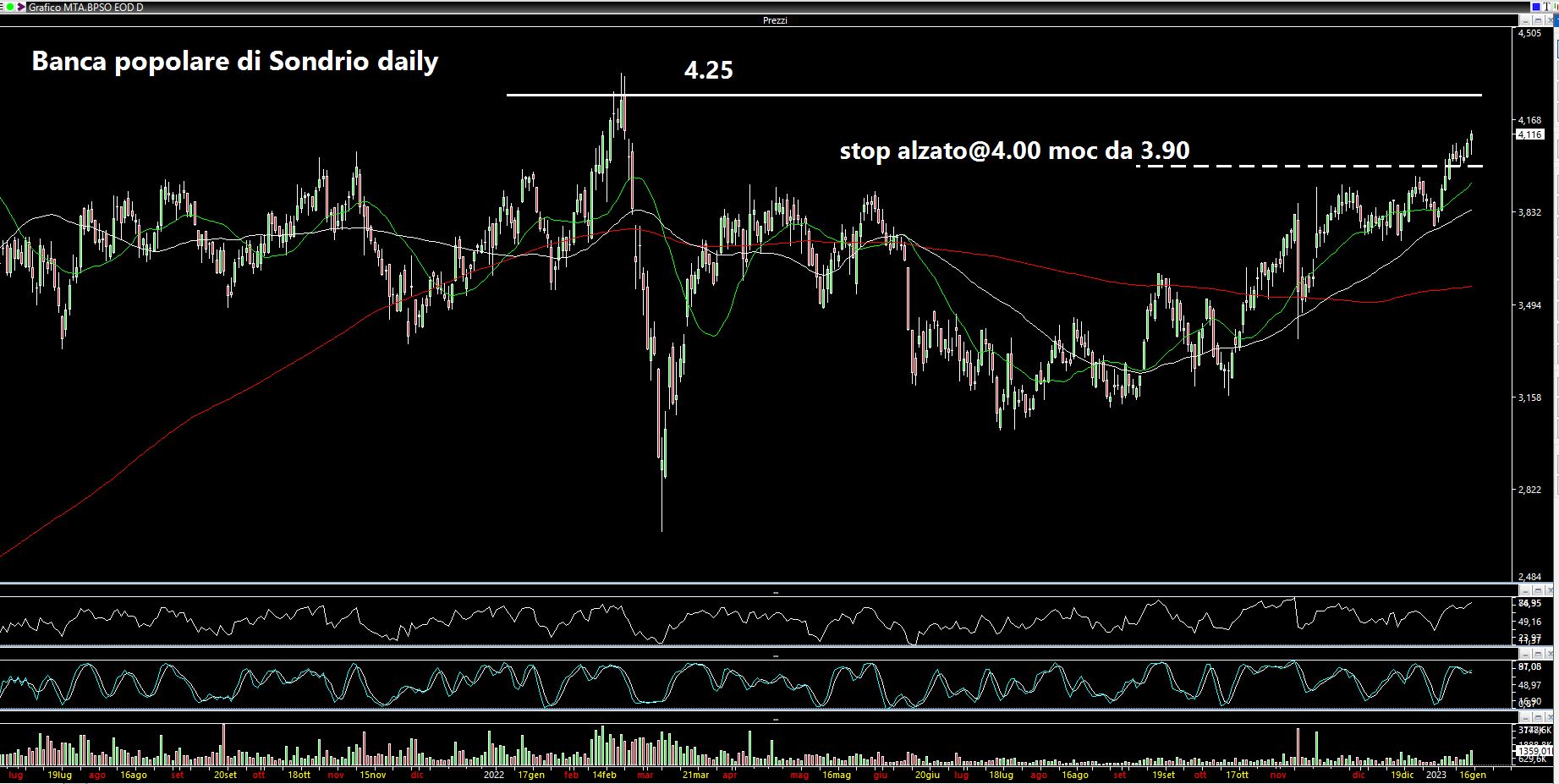Click the 3,832 price axis label
The width and height of the screenshot is (1559, 784).
(x=1529, y=212)
